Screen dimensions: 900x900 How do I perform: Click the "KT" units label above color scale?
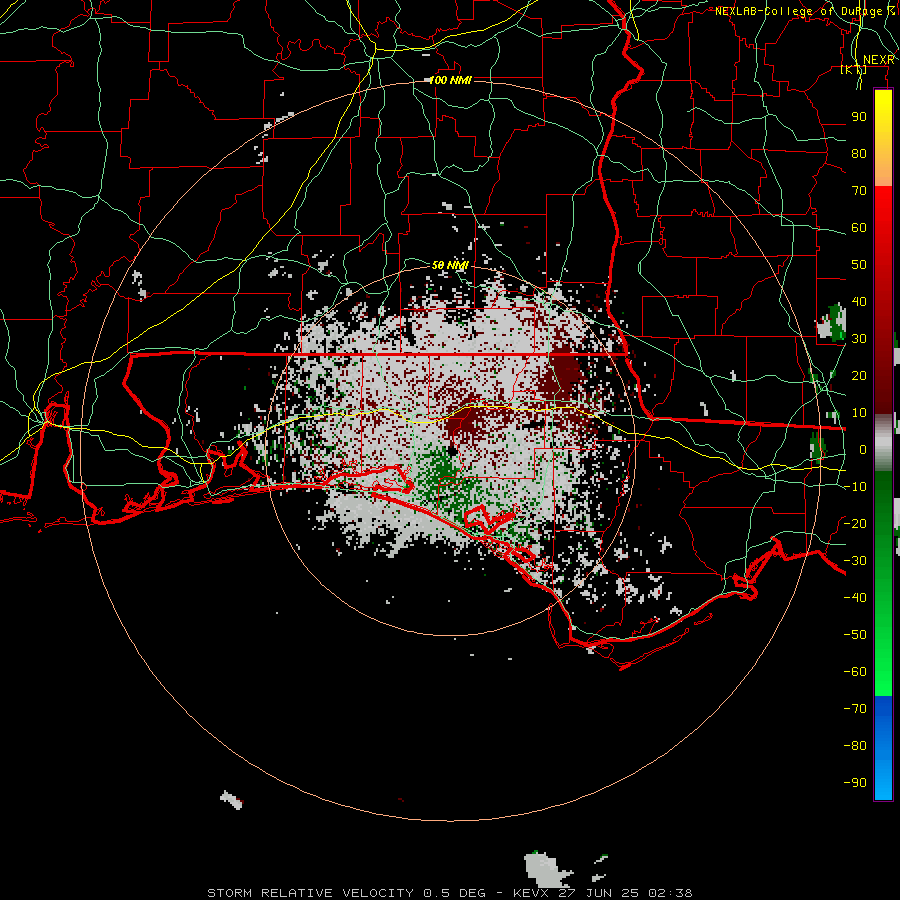[853, 69]
